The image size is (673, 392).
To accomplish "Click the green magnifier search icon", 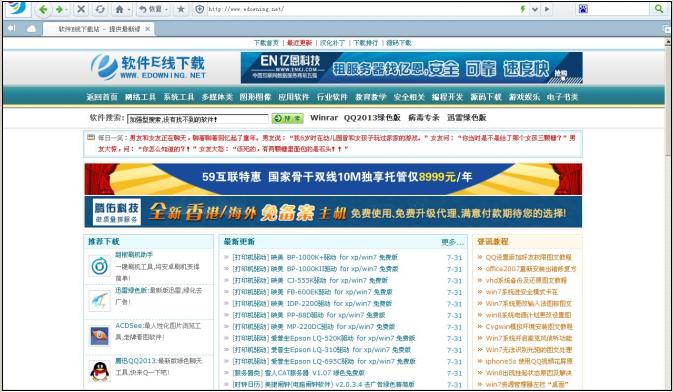I will point(659,9).
